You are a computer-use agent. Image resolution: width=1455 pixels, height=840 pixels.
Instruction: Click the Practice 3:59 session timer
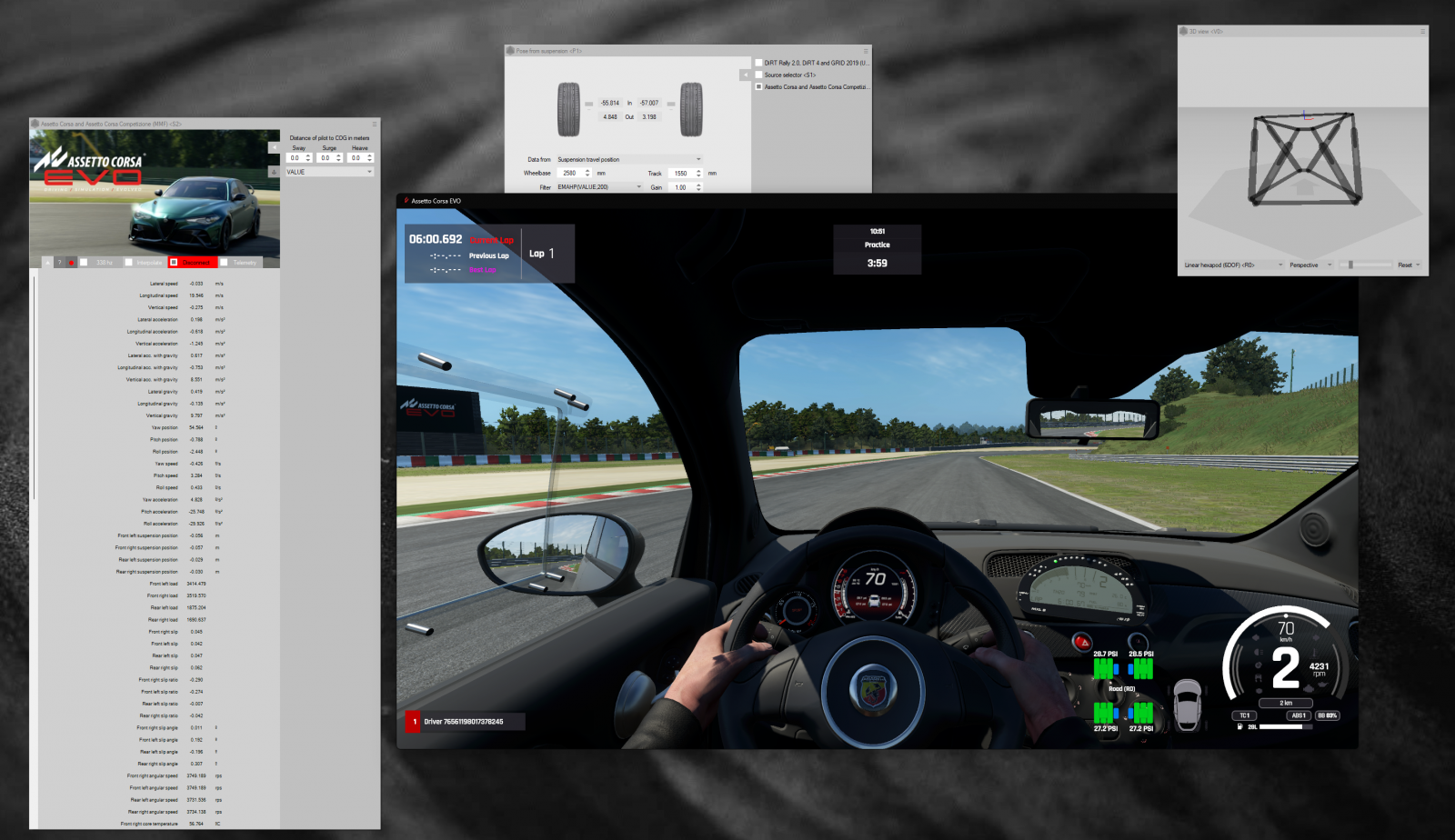click(x=878, y=249)
